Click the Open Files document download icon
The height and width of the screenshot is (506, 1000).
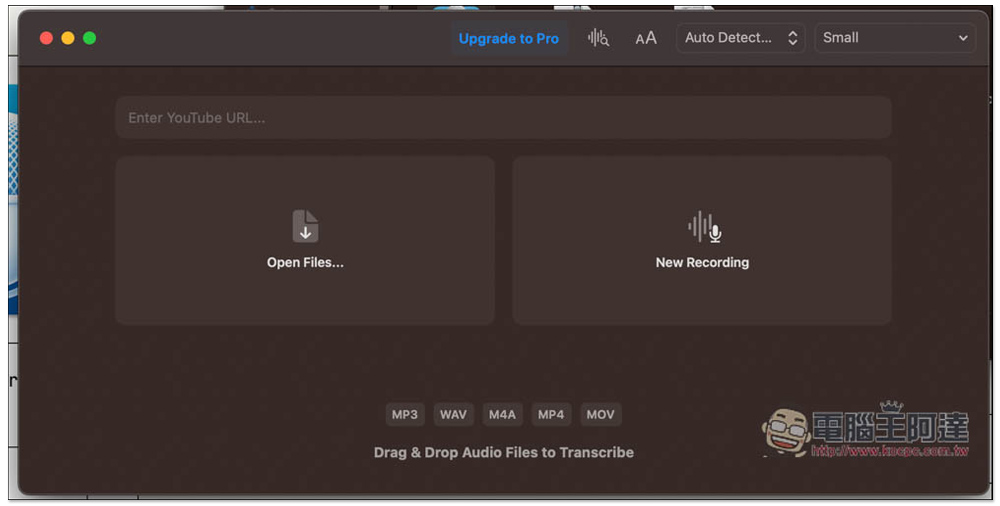pos(305,226)
